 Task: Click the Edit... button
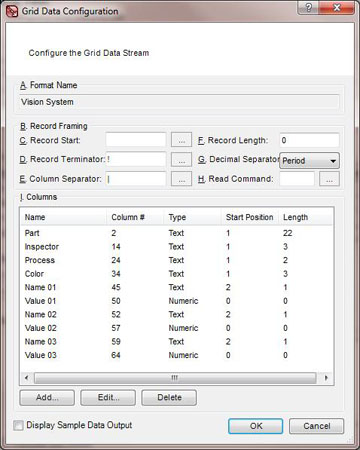(x=108, y=398)
